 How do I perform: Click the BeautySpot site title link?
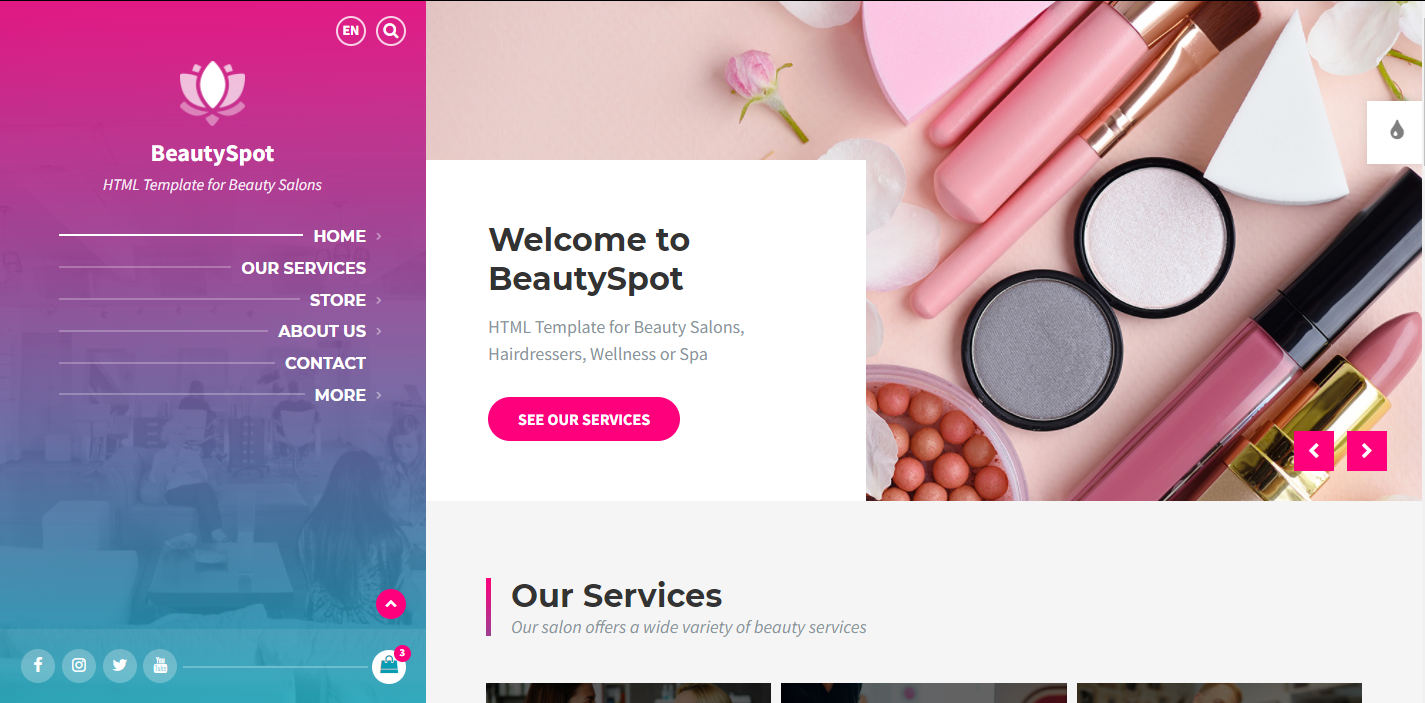tap(212, 153)
